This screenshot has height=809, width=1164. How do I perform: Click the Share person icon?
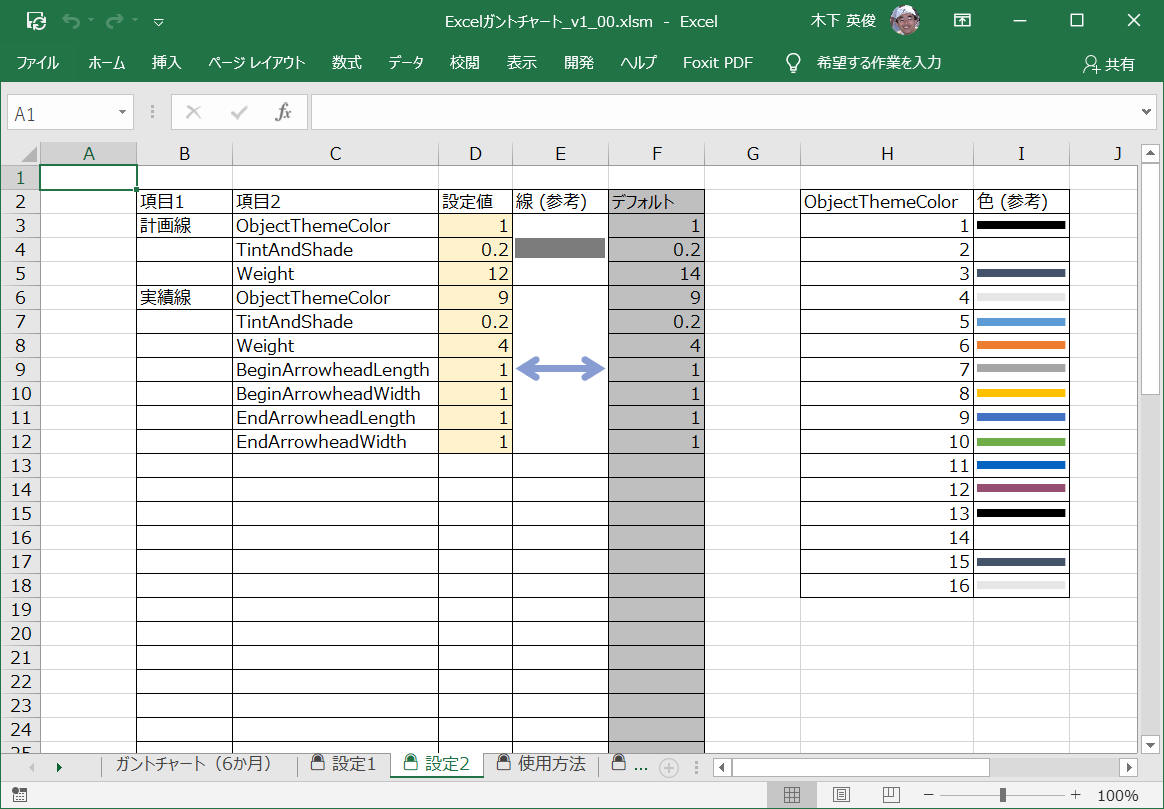click(1091, 63)
